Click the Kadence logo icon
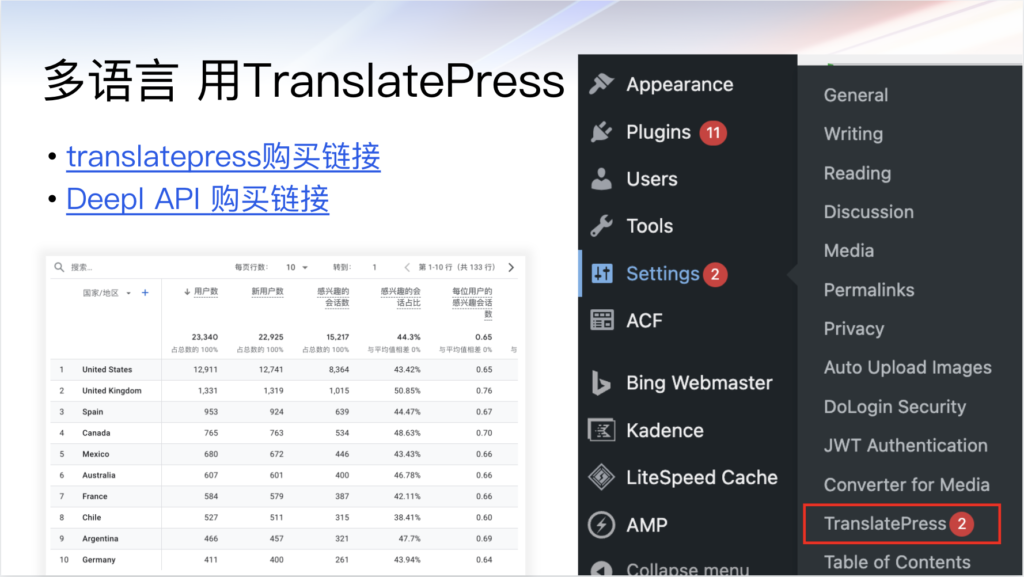The height and width of the screenshot is (577, 1024). [601, 430]
